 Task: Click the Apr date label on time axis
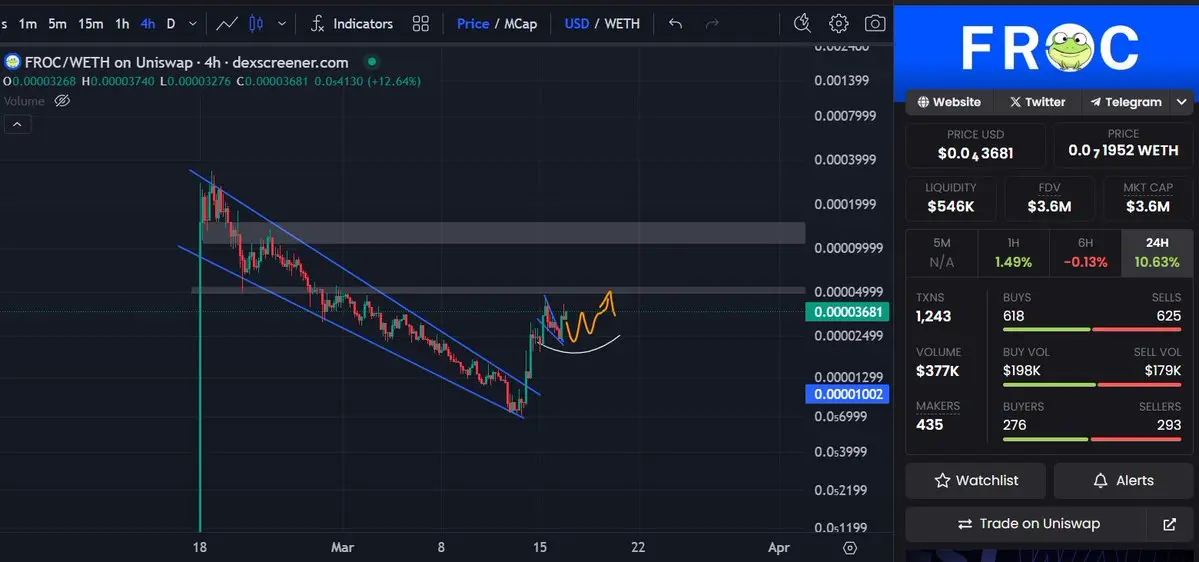tap(778, 547)
